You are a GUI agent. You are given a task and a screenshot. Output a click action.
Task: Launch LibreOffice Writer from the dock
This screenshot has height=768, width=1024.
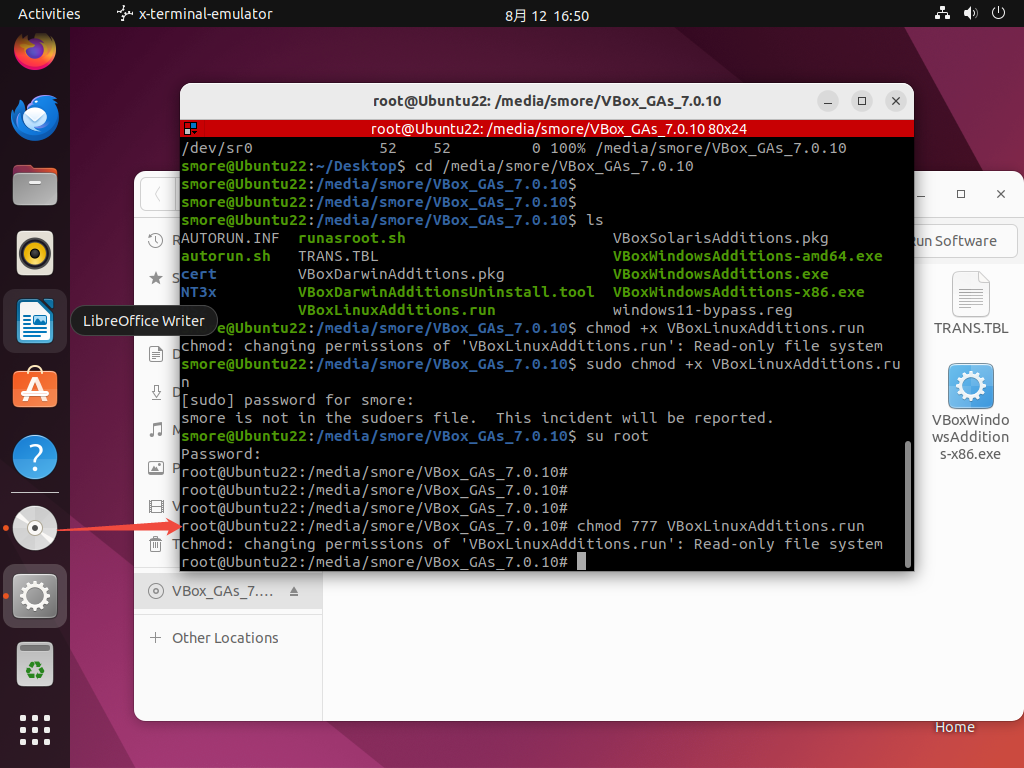(35, 321)
